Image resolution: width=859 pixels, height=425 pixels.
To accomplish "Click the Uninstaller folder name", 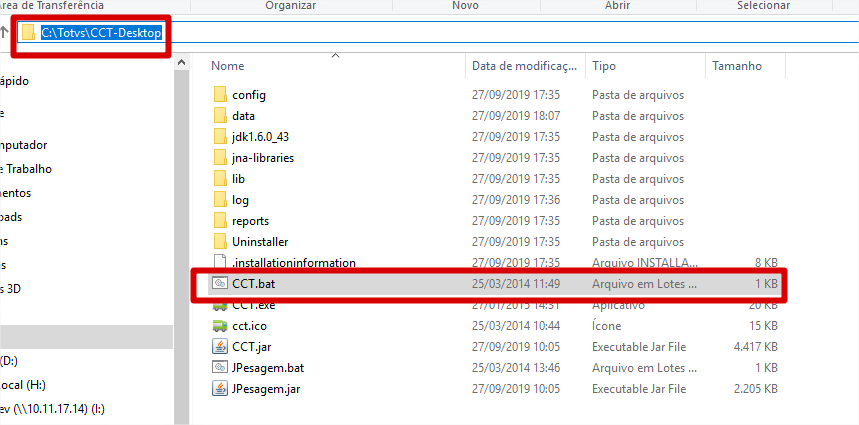I will (x=260, y=242).
